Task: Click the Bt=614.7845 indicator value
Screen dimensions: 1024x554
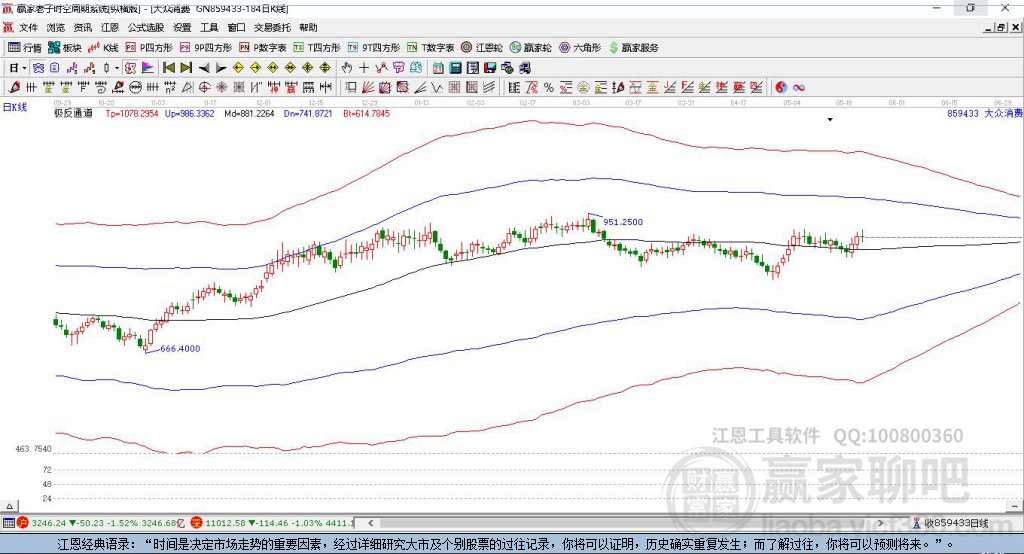Action: 366,114
